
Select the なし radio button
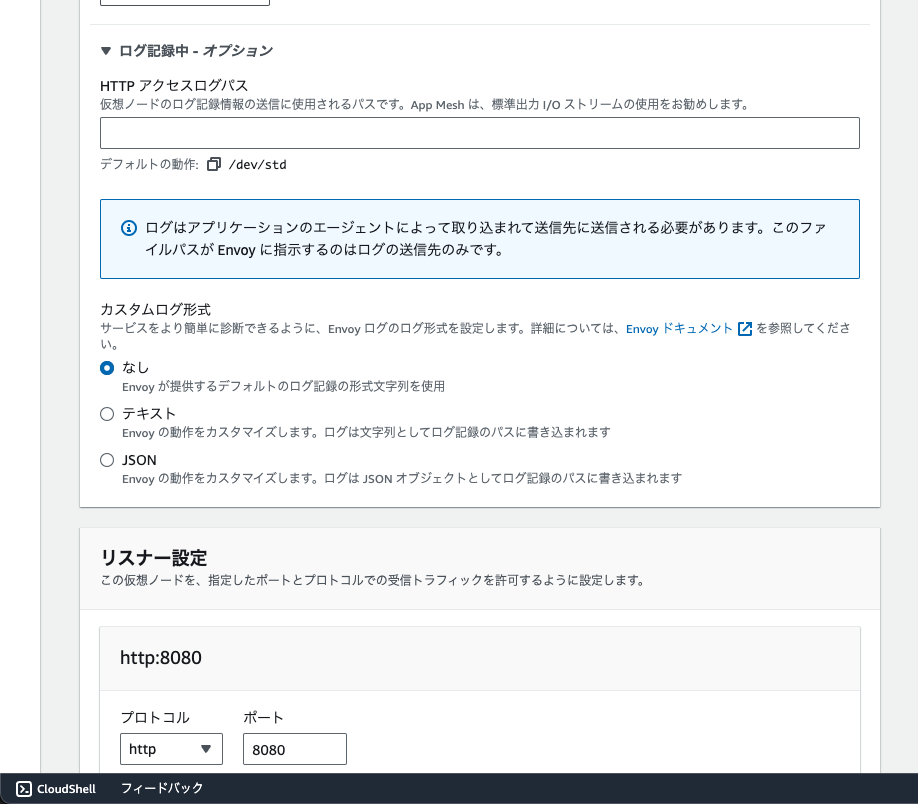click(x=107, y=368)
